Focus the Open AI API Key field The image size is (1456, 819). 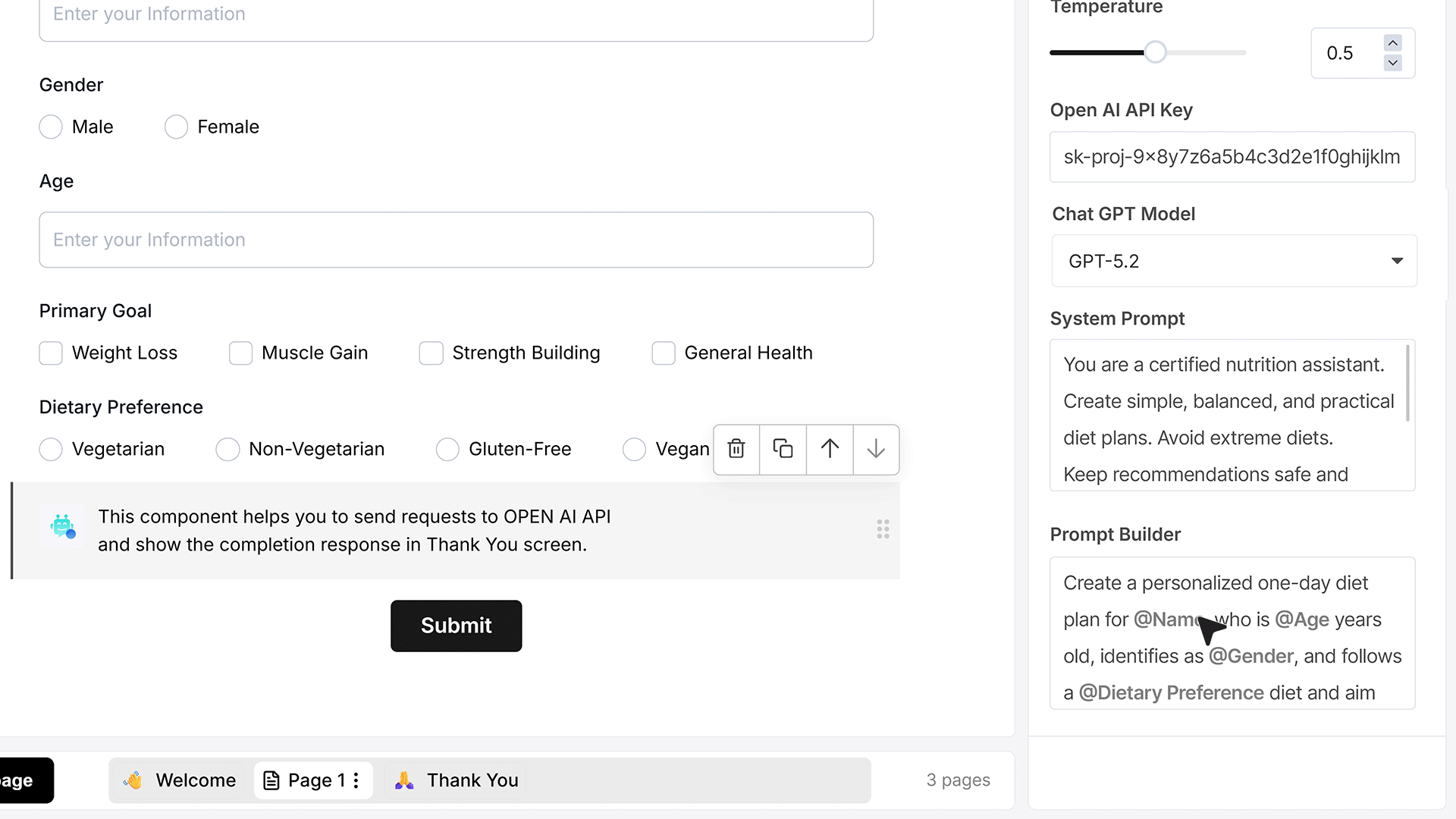click(x=1232, y=157)
